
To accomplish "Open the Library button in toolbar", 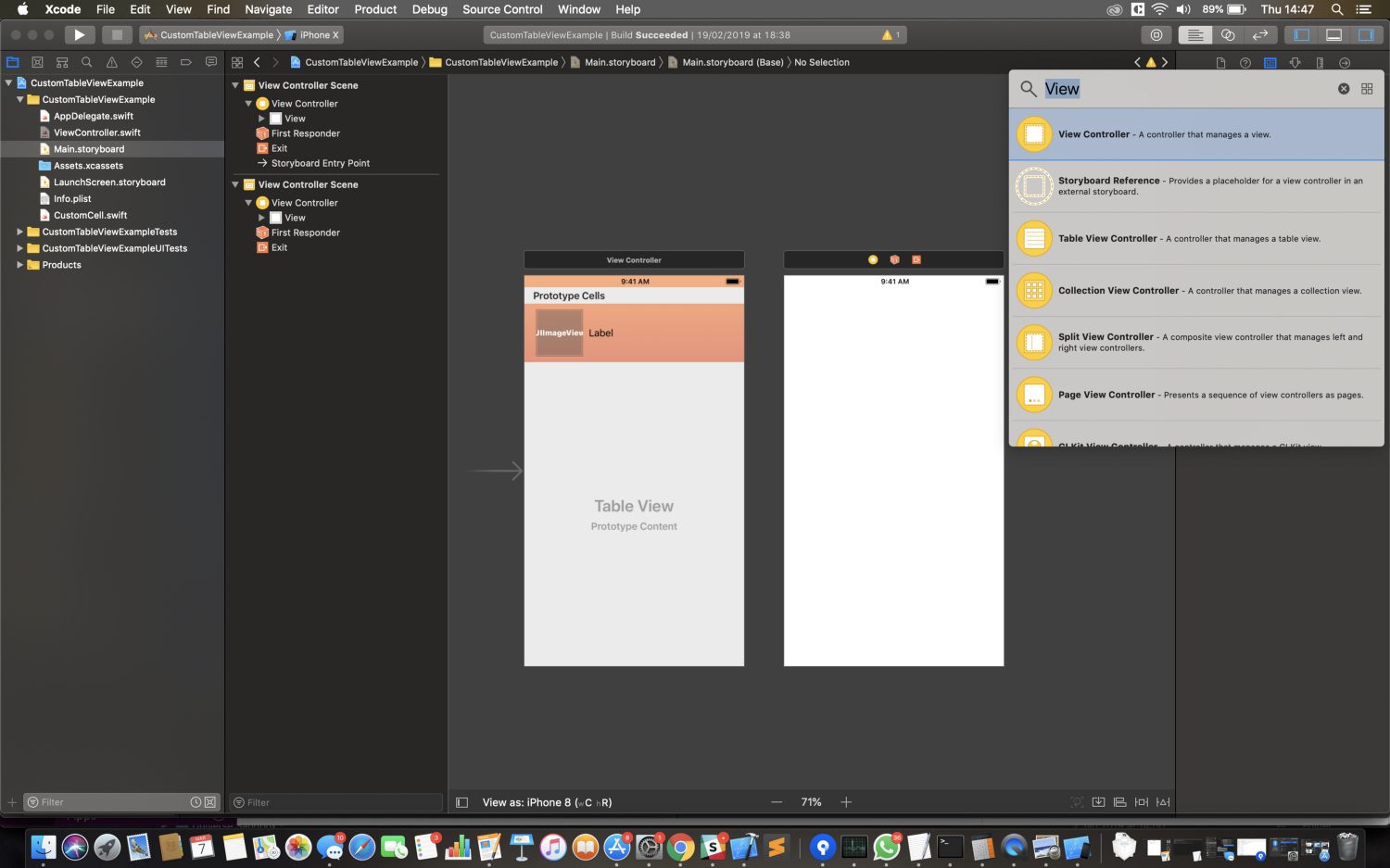I will coord(1156,35).
